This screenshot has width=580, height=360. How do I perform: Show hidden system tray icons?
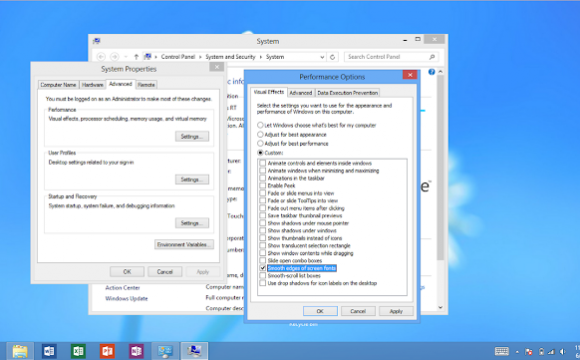pyautogui.click(x=517, y=352)
